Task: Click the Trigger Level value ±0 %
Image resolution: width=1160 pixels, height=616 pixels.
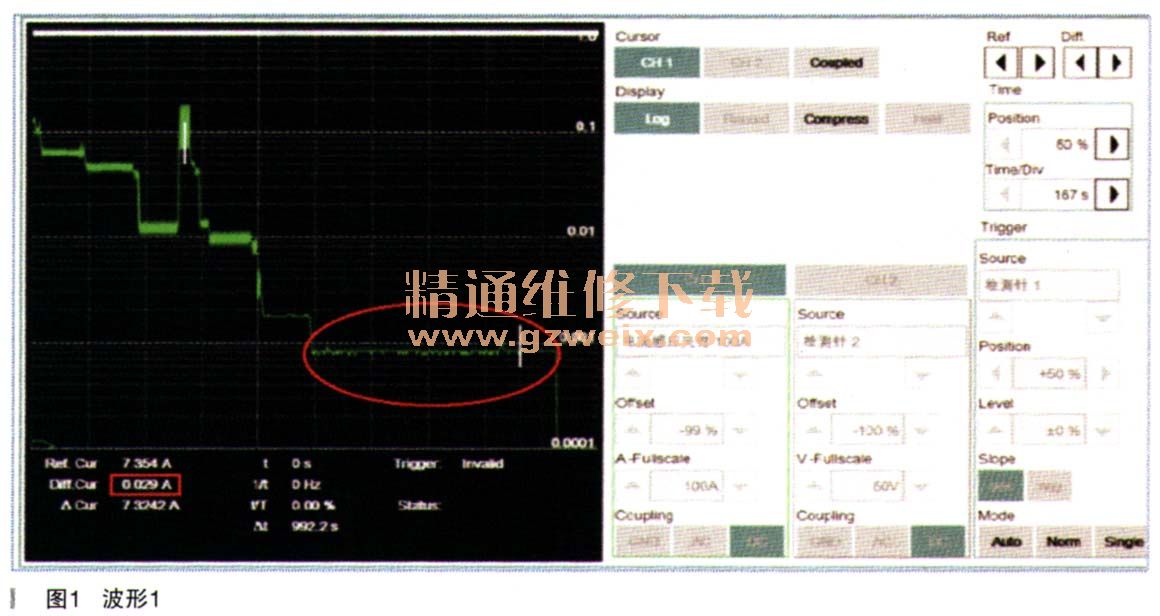Action: click(1050, 430)
